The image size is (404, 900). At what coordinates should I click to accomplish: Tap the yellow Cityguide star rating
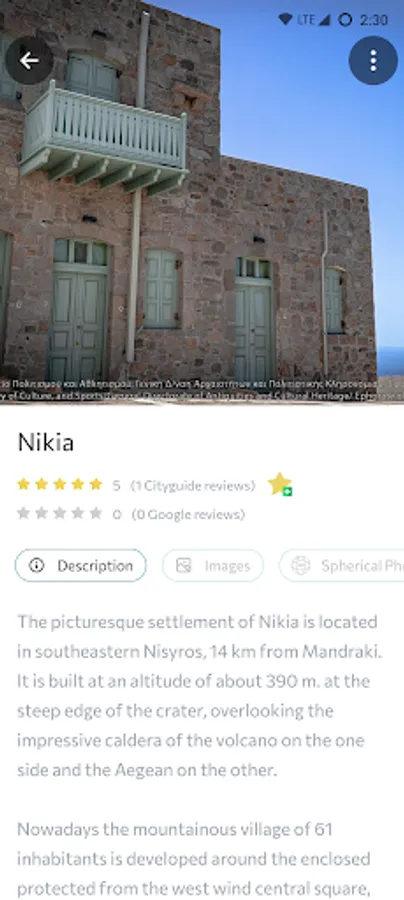(x=60, y=484)
